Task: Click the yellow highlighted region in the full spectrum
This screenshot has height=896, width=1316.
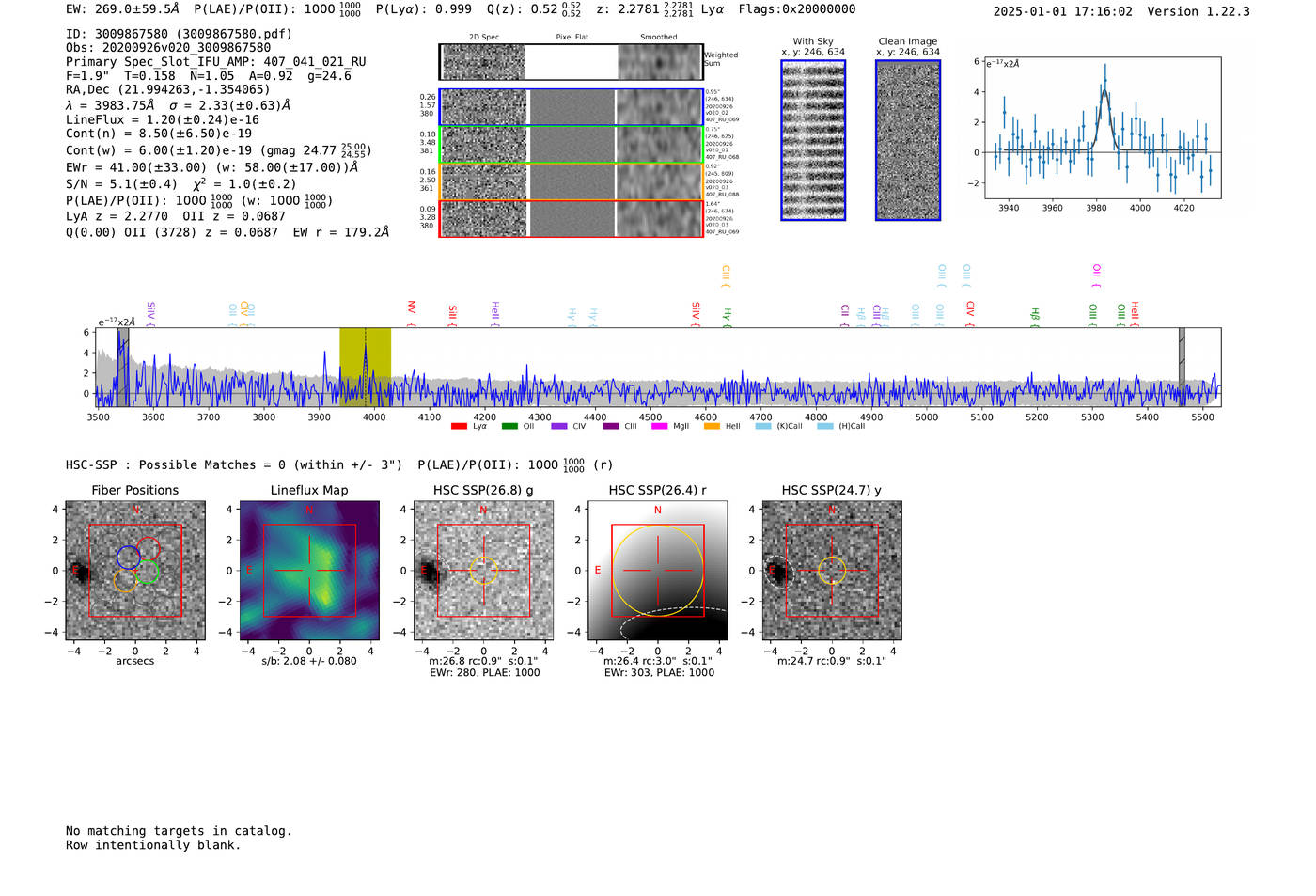Action: 365,367
